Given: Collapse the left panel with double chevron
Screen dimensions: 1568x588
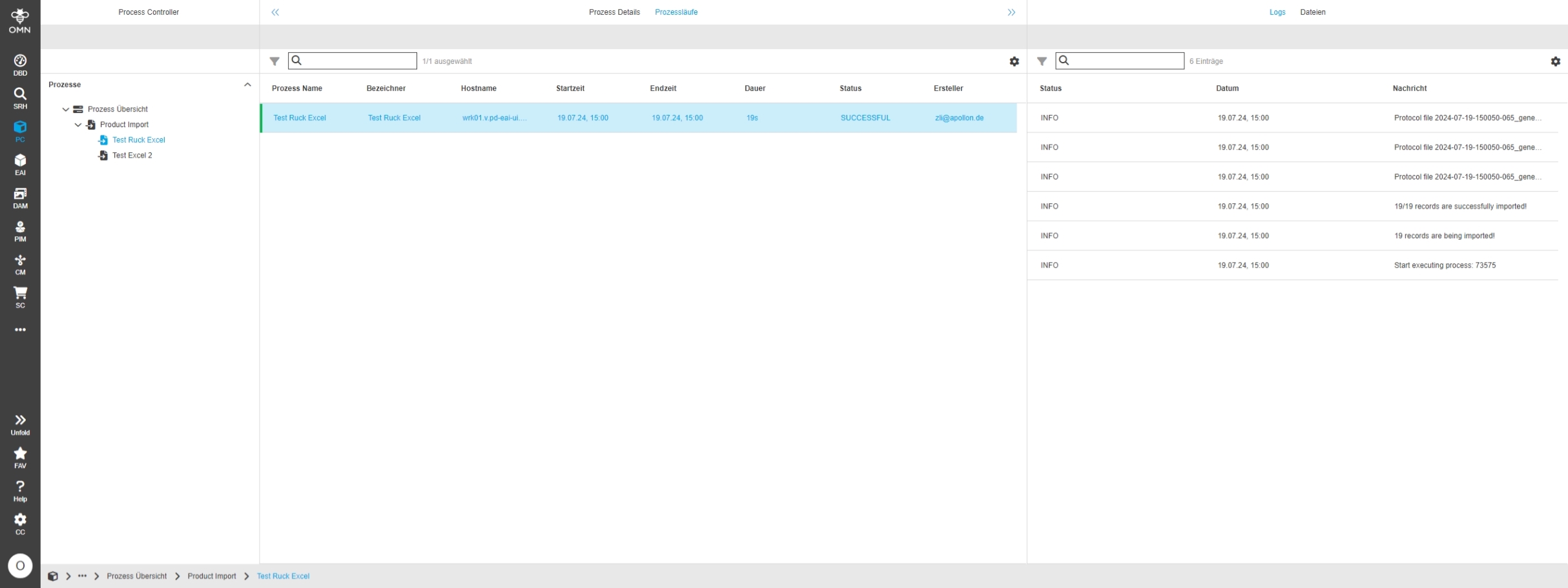Looking at the screenshot, I should pyautogui.click(x=275, y=12).
